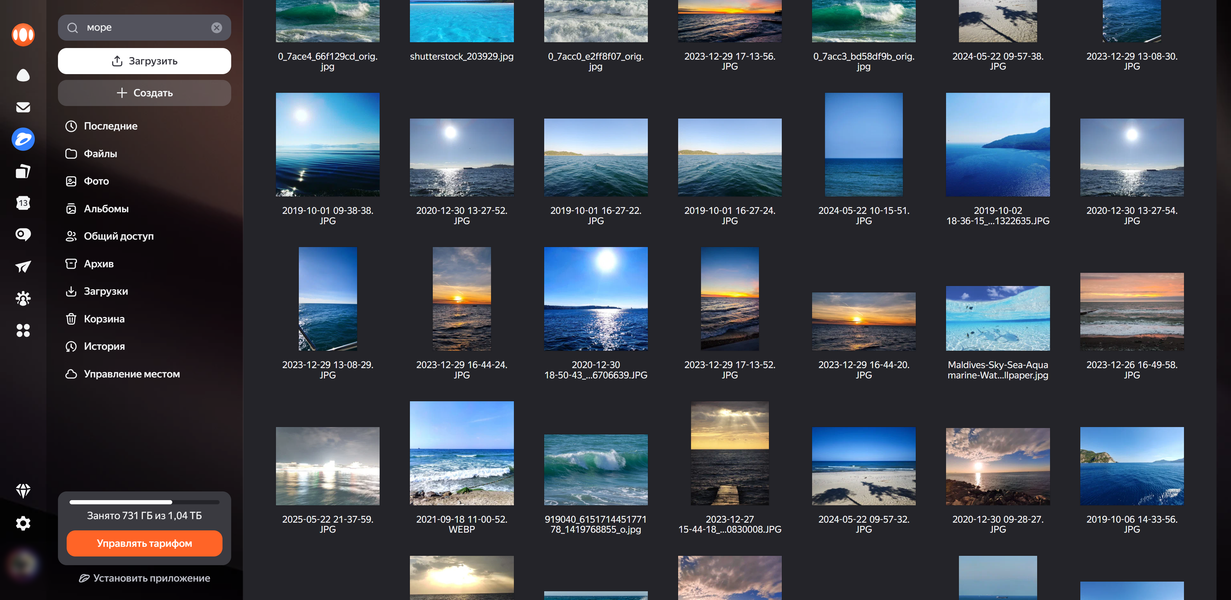
Task: Select thumbnail 2020-12-30 09-28-27.JPG
Action: point(997,466)
